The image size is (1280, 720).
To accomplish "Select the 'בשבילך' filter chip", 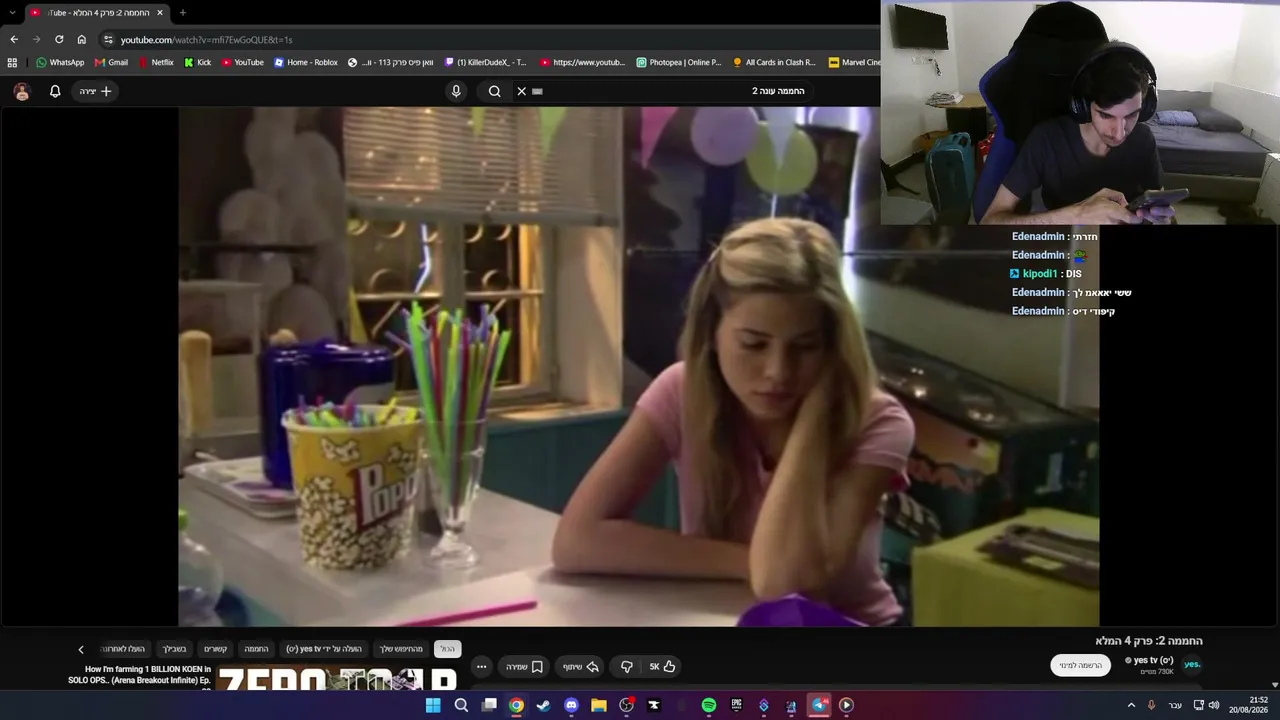I will tap(175, 649).
